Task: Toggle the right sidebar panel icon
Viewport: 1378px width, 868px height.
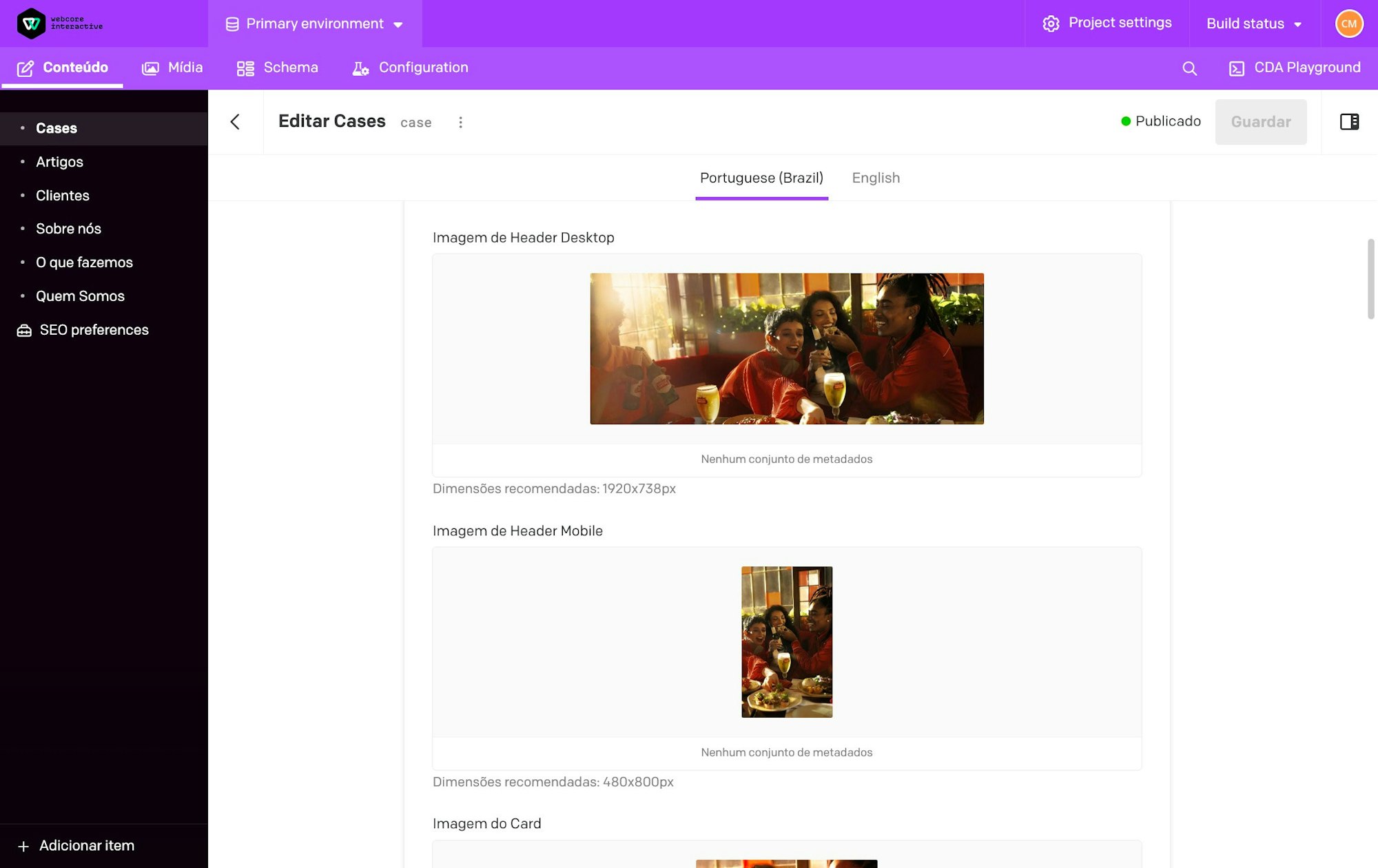Action: tap(1349, 122)
